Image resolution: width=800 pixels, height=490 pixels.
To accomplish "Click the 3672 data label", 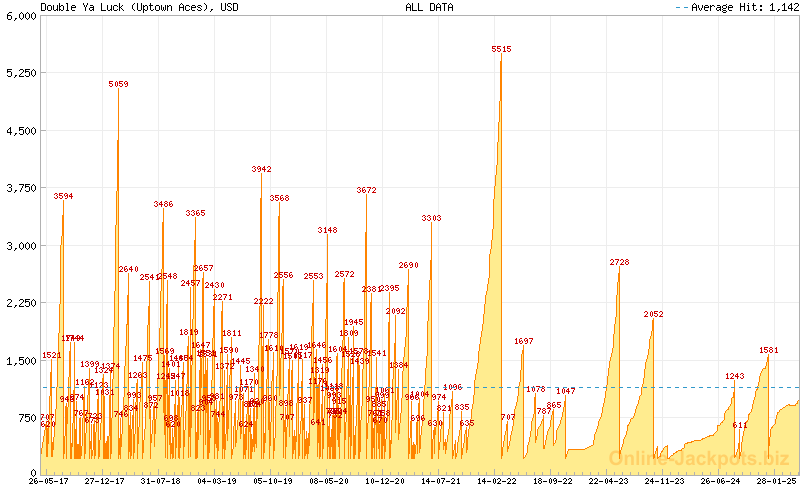I will pyautogui.click(x=366, y=189).
